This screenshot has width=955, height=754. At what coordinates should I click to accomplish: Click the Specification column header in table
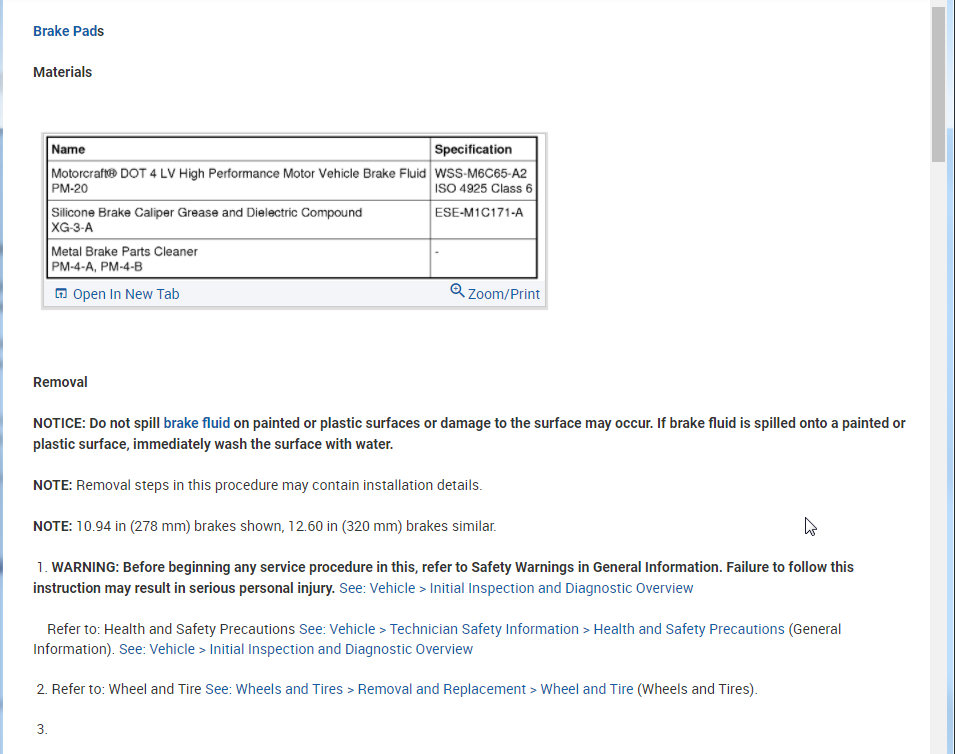point(473,149)
